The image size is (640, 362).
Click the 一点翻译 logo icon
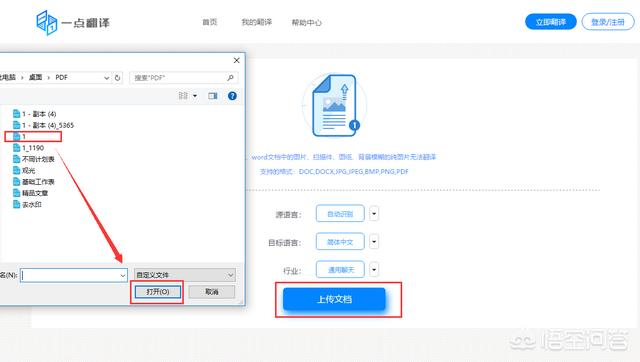[47, 23]
